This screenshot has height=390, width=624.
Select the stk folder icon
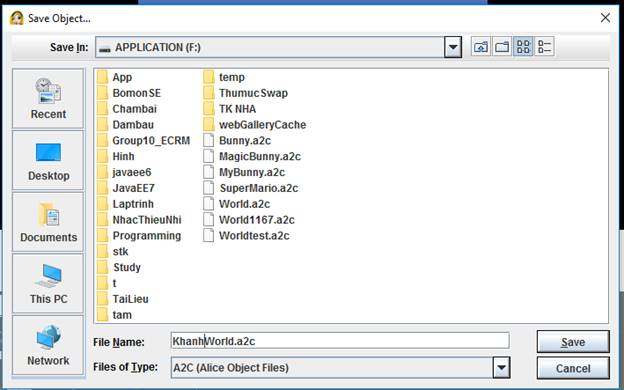(x=103, y=252)
